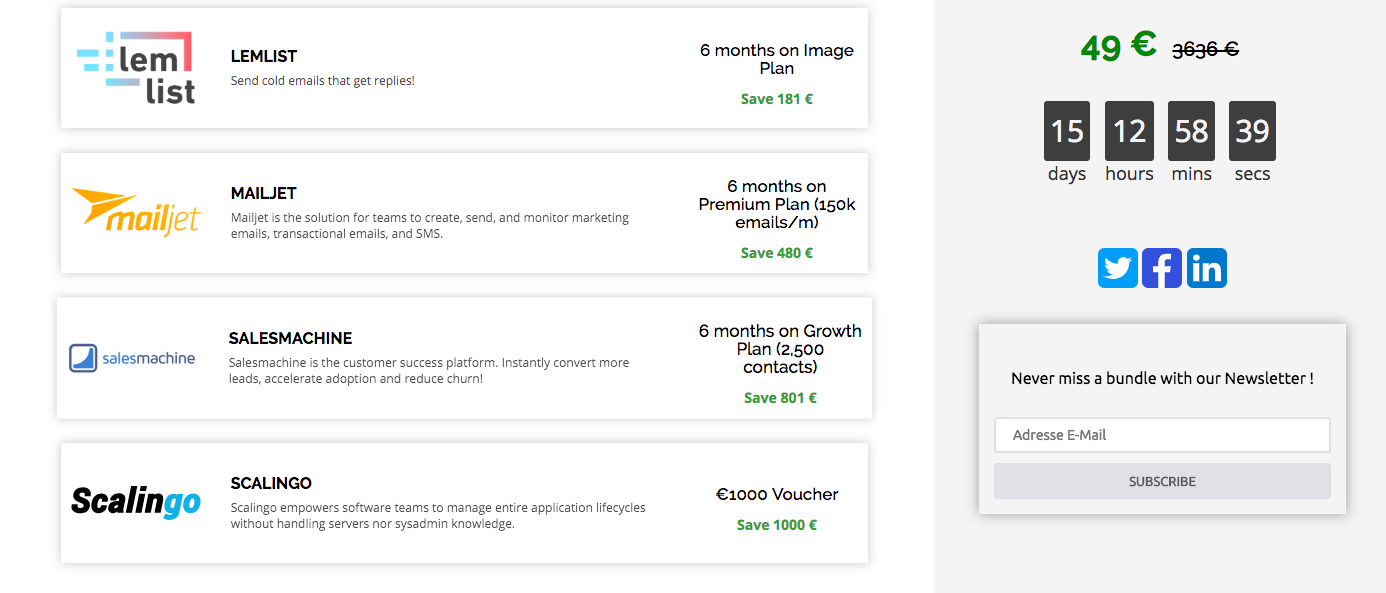The height and width of the screenshot is (593, 1386).
Task: Click the crossed-out 3636 € original price
Action: tap(1205, 49)
